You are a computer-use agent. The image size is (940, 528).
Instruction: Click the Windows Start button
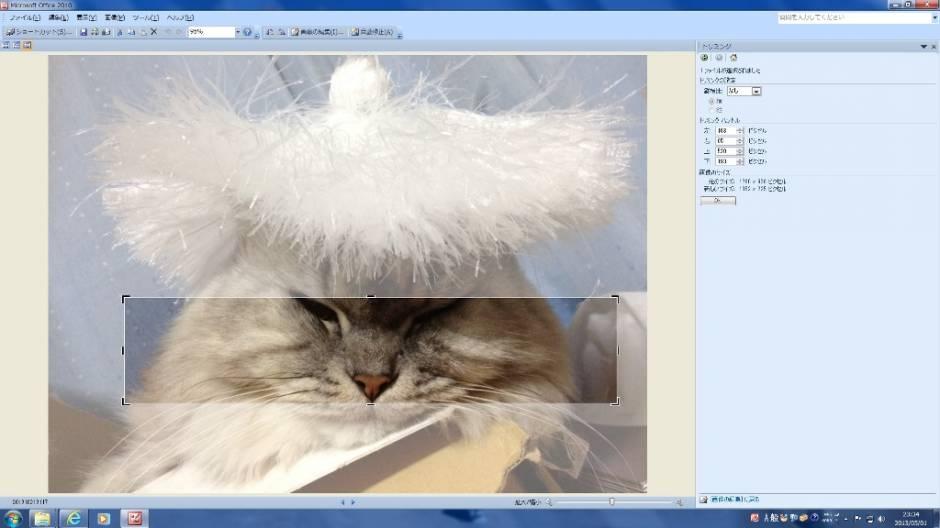[13, 518]
